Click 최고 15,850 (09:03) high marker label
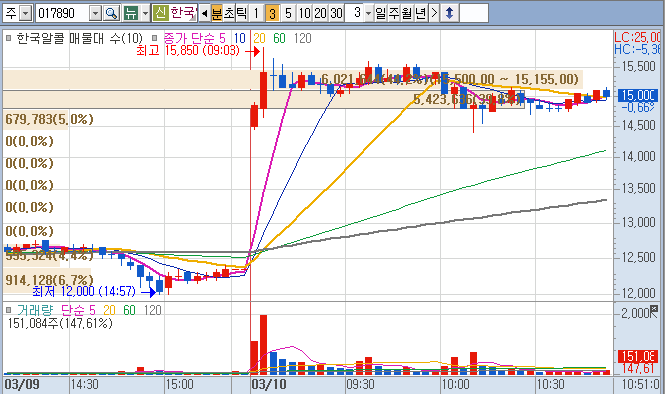The width and height of the screenshot is (665, 394). [188, 50]
